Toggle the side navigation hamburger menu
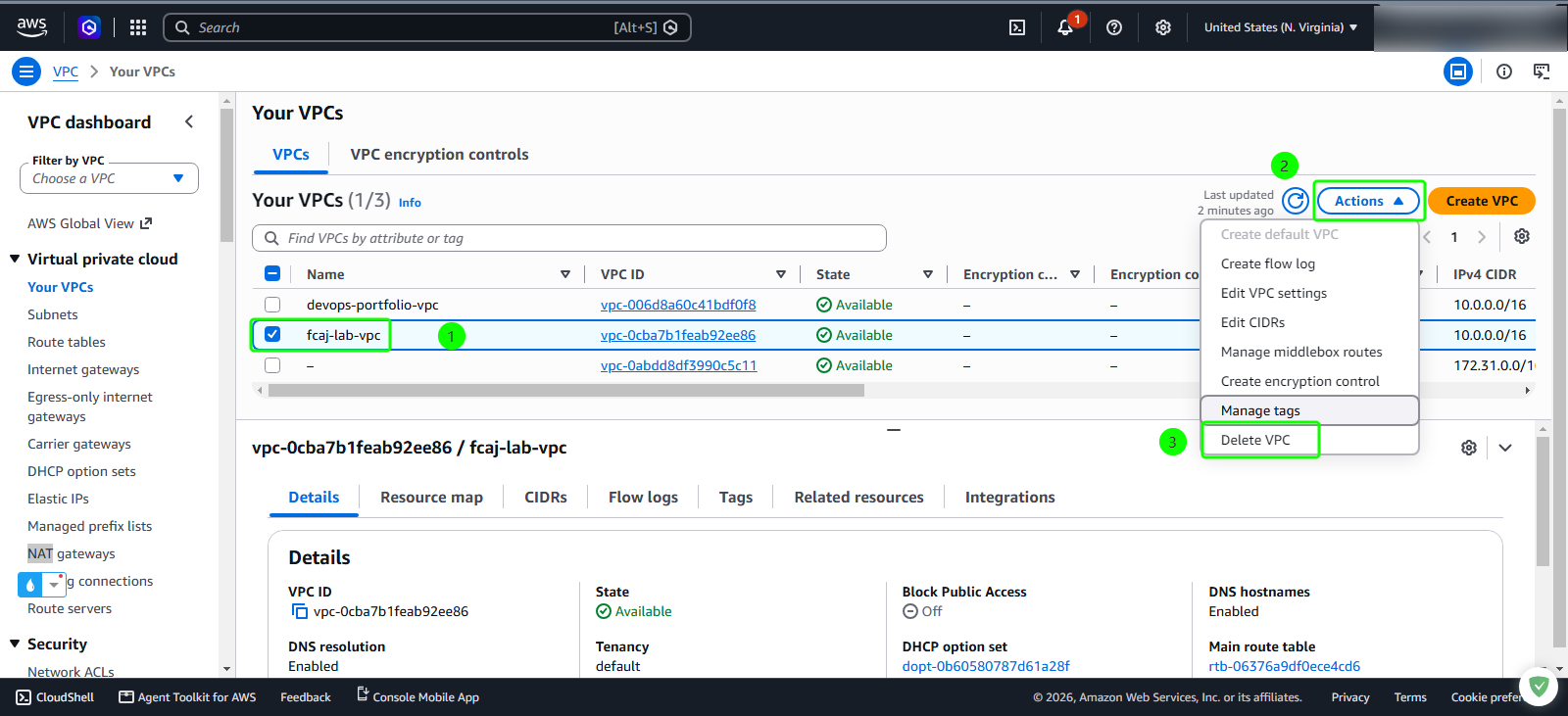 point(26,72)
